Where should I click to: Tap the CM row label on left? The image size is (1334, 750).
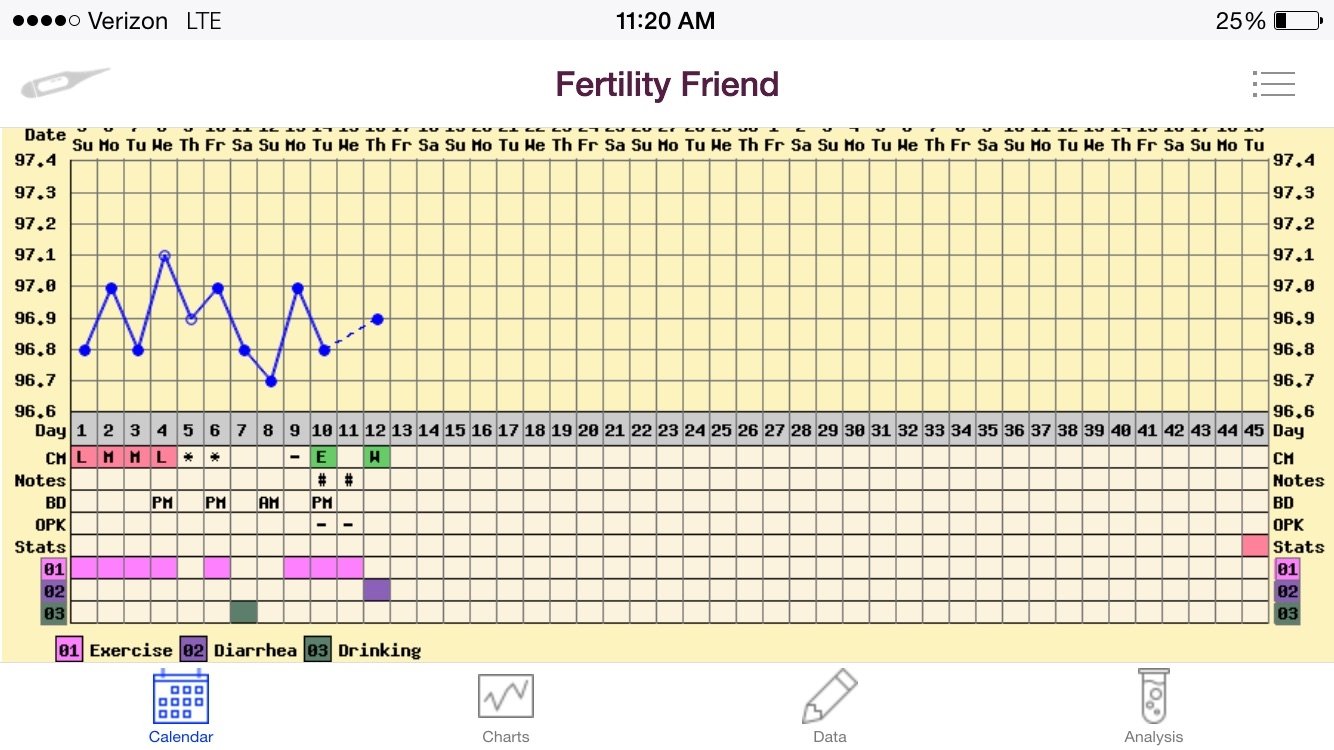(55, 458)
